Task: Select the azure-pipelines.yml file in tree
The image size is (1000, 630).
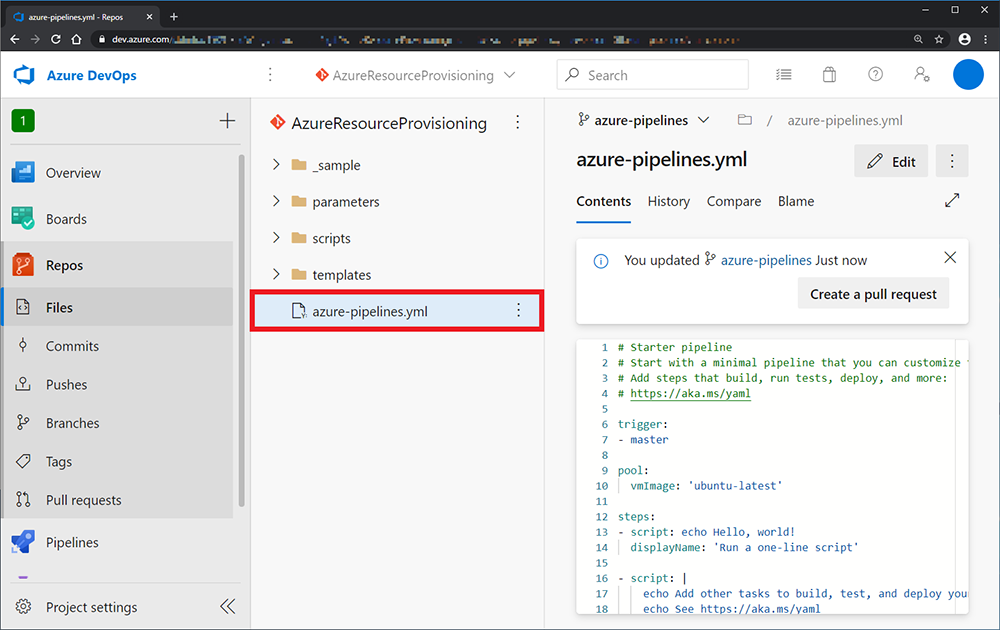Action: [397, 311]
